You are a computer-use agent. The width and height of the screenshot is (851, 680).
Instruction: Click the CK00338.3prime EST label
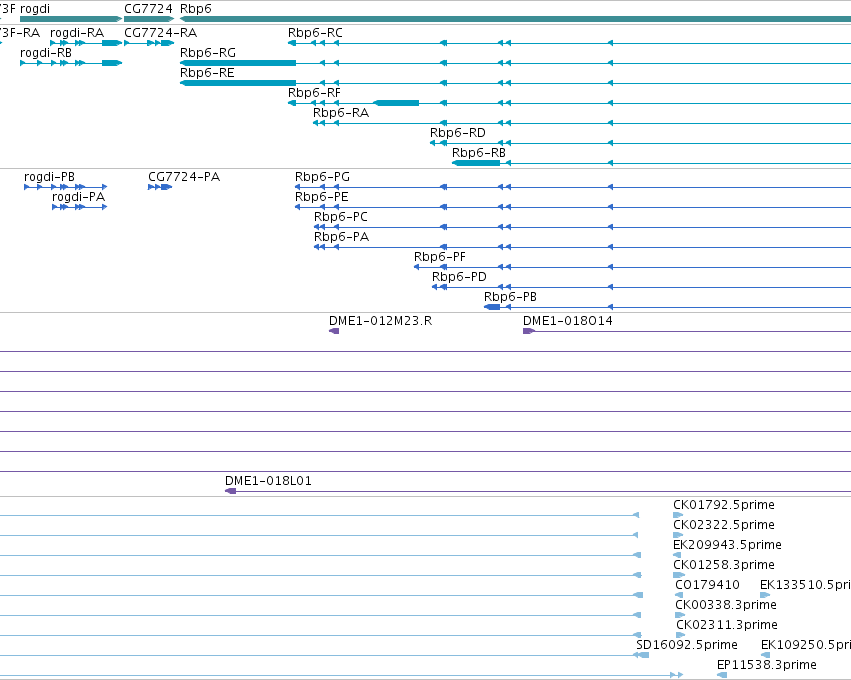(x=726, y=606)
